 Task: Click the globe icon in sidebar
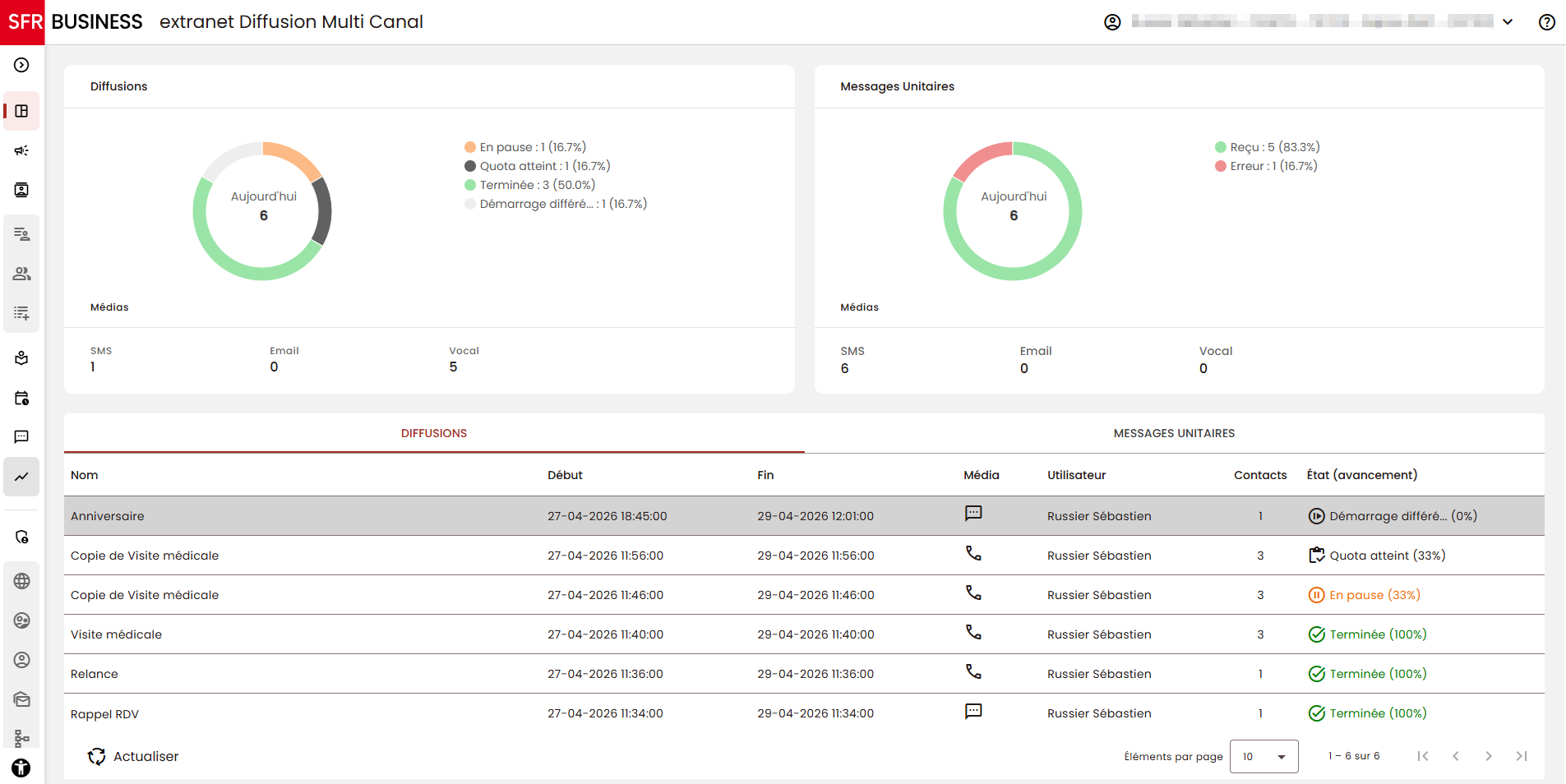[x=22, y=581]
